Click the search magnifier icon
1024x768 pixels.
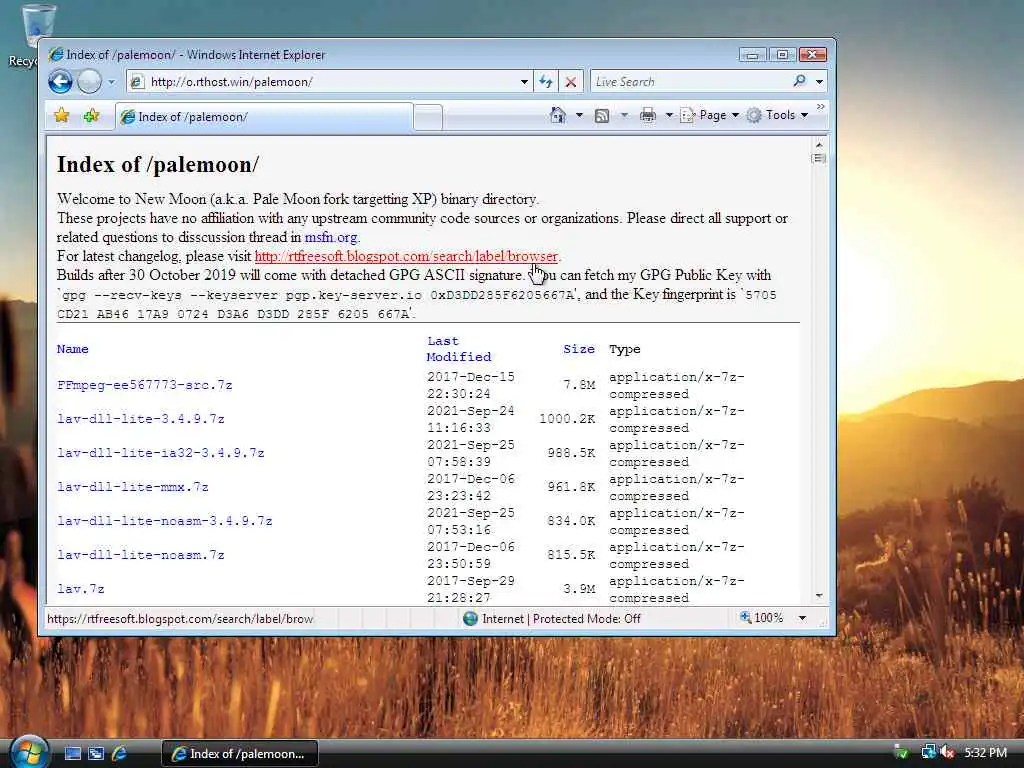pyautogui.click(x=799, y=81)
